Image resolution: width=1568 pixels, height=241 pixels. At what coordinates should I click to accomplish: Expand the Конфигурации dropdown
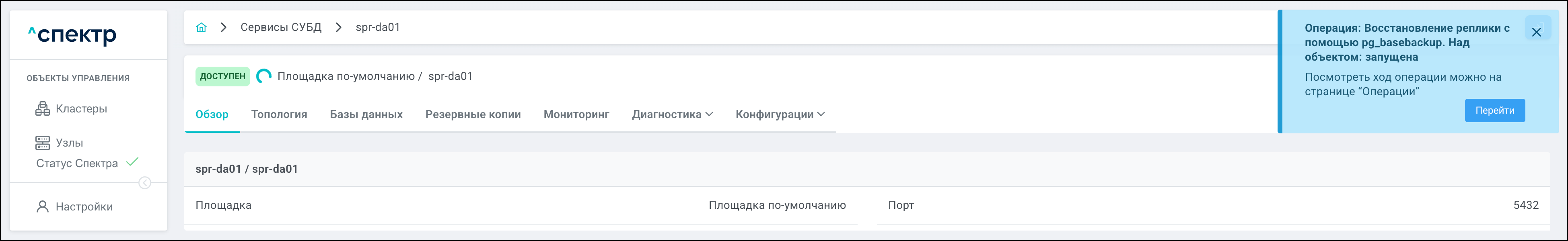780,114
